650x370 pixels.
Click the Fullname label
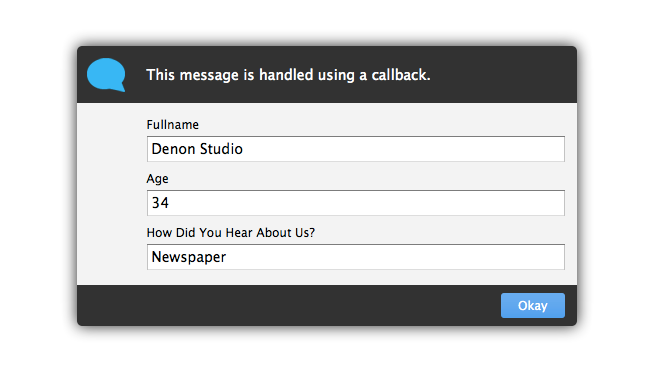click(172, 125)
